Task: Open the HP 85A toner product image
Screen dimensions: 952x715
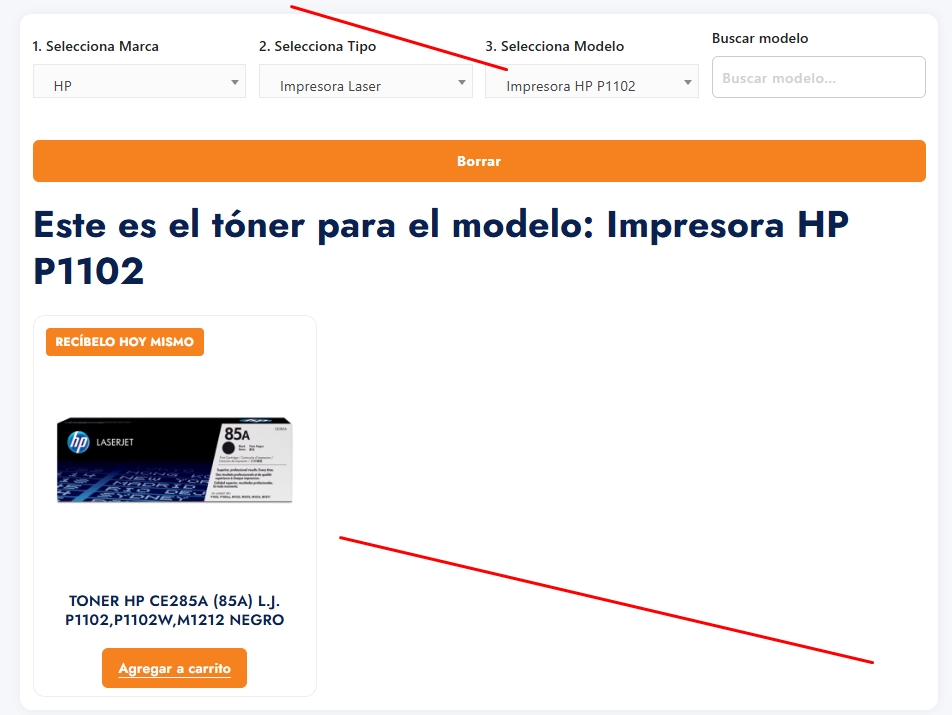Action: coord(175,460)
